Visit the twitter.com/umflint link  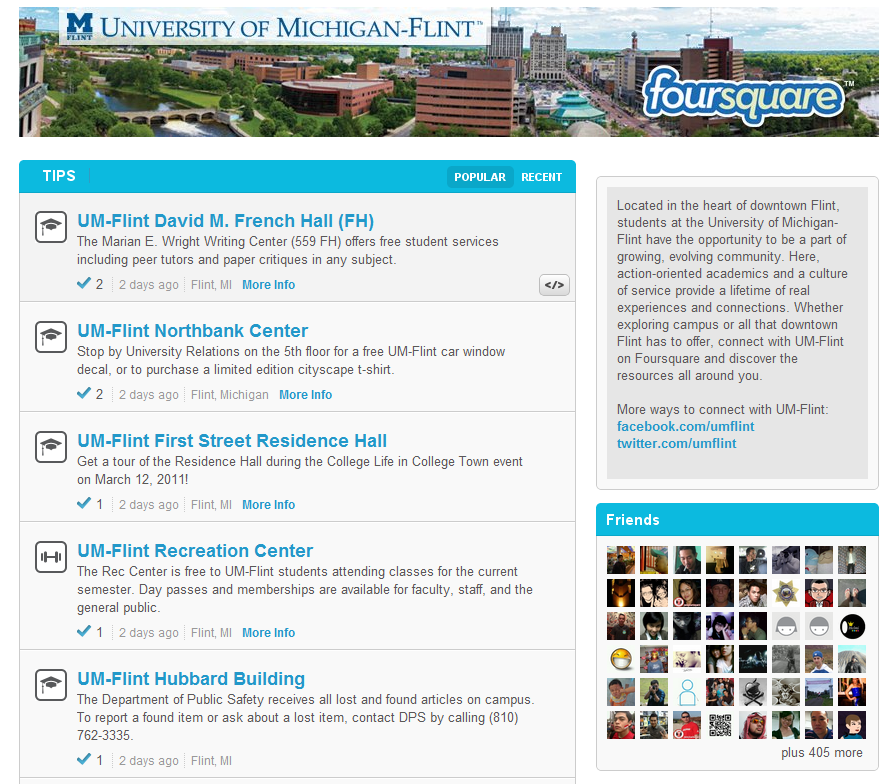[677, 443]
